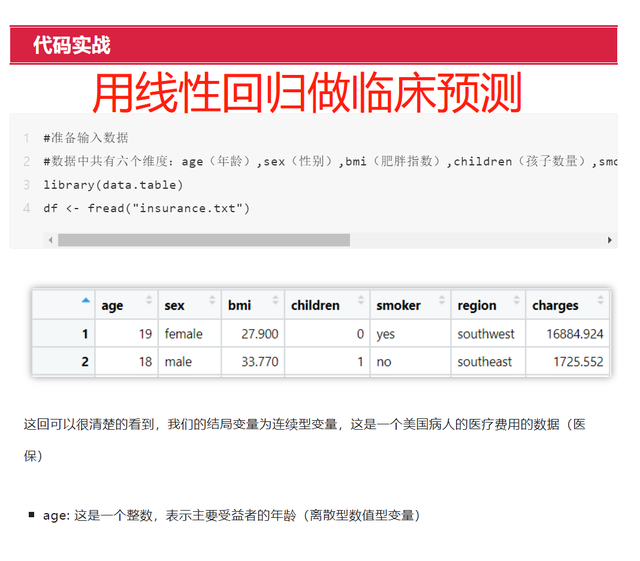Click the code block horizontal scrollbar thumb
The image size is (640, 561).
click(x=204, y=240)
